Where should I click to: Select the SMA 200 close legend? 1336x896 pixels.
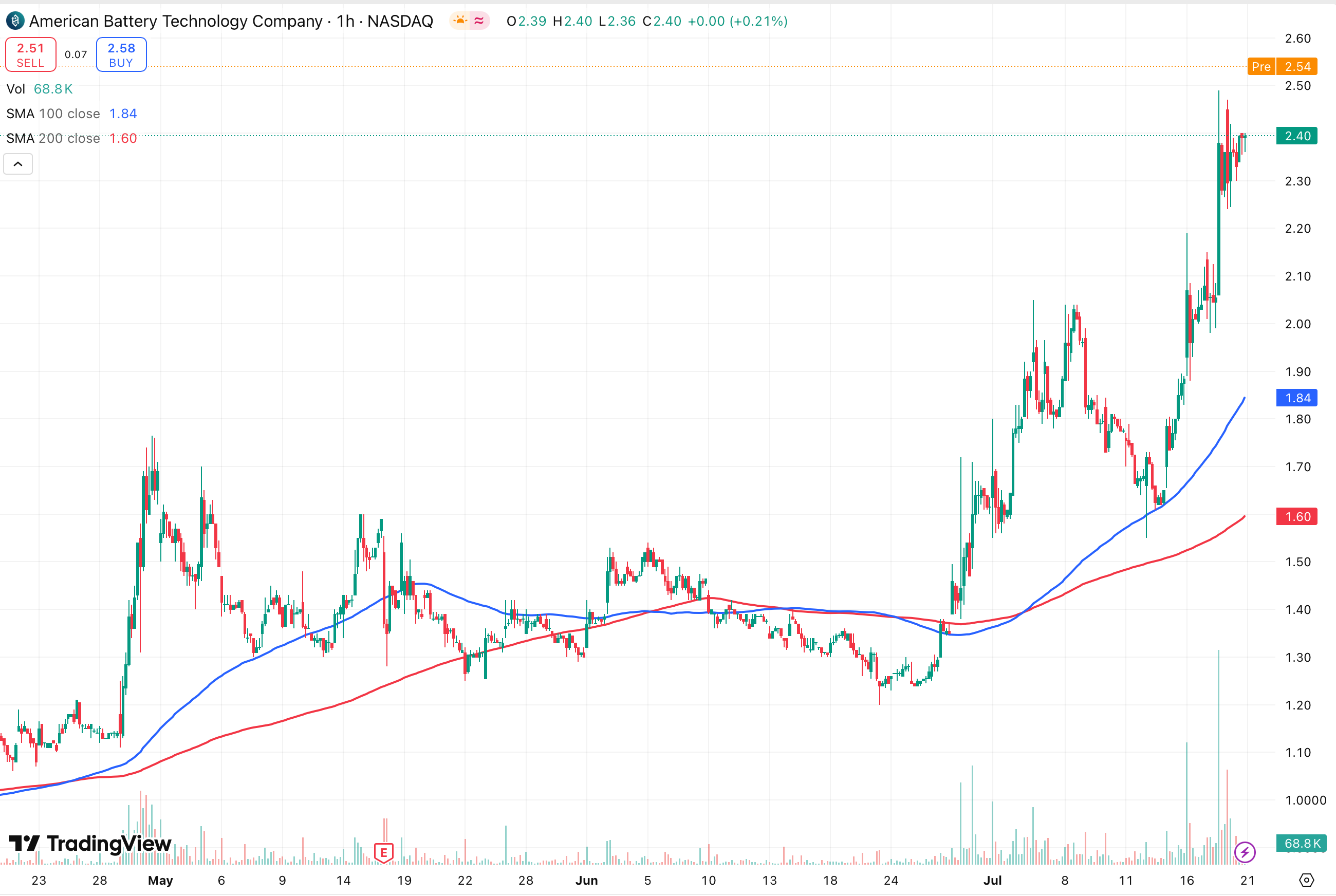pos(53,138)
